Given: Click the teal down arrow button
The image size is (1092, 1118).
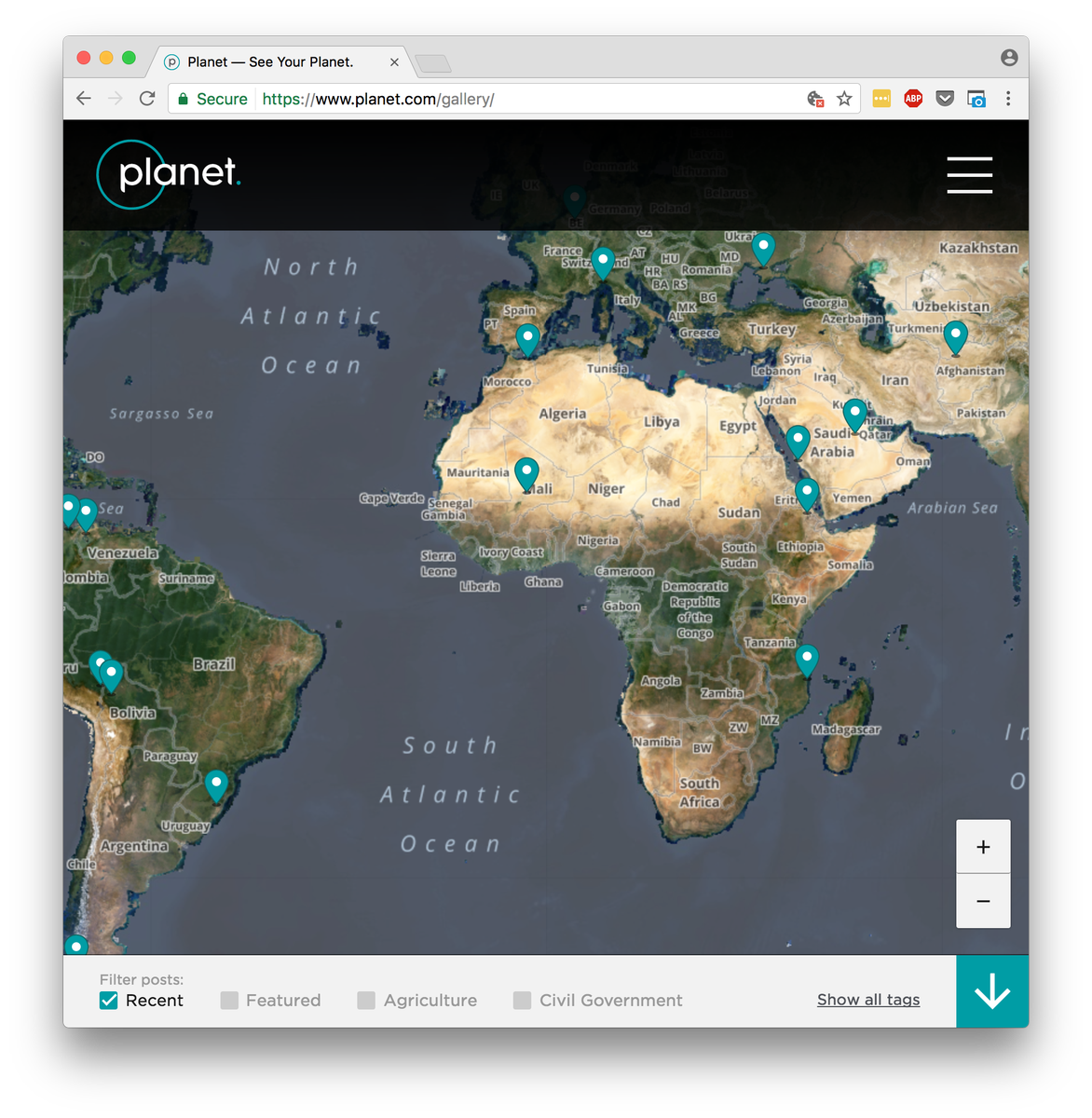Looking at the screenshot, I should 992,991.
